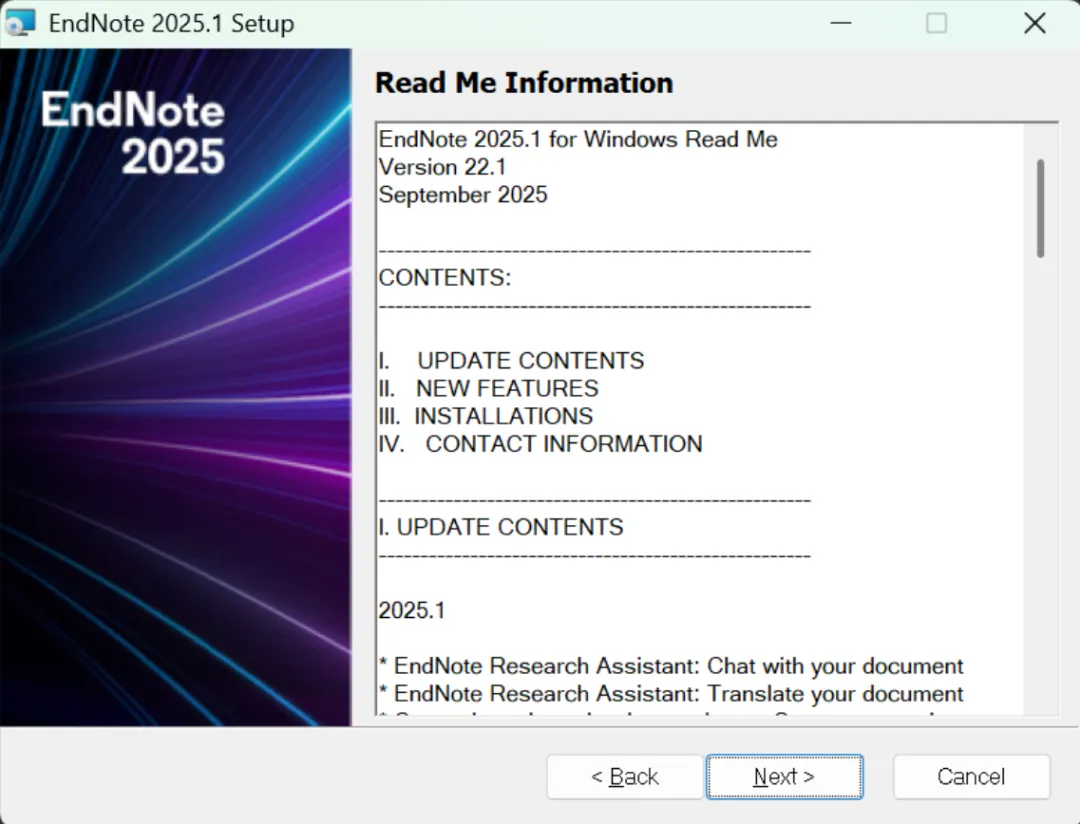Minimize the EndNote 2025.1 Setup window
Screen dimensions: 1080x824
click(840, 23)
